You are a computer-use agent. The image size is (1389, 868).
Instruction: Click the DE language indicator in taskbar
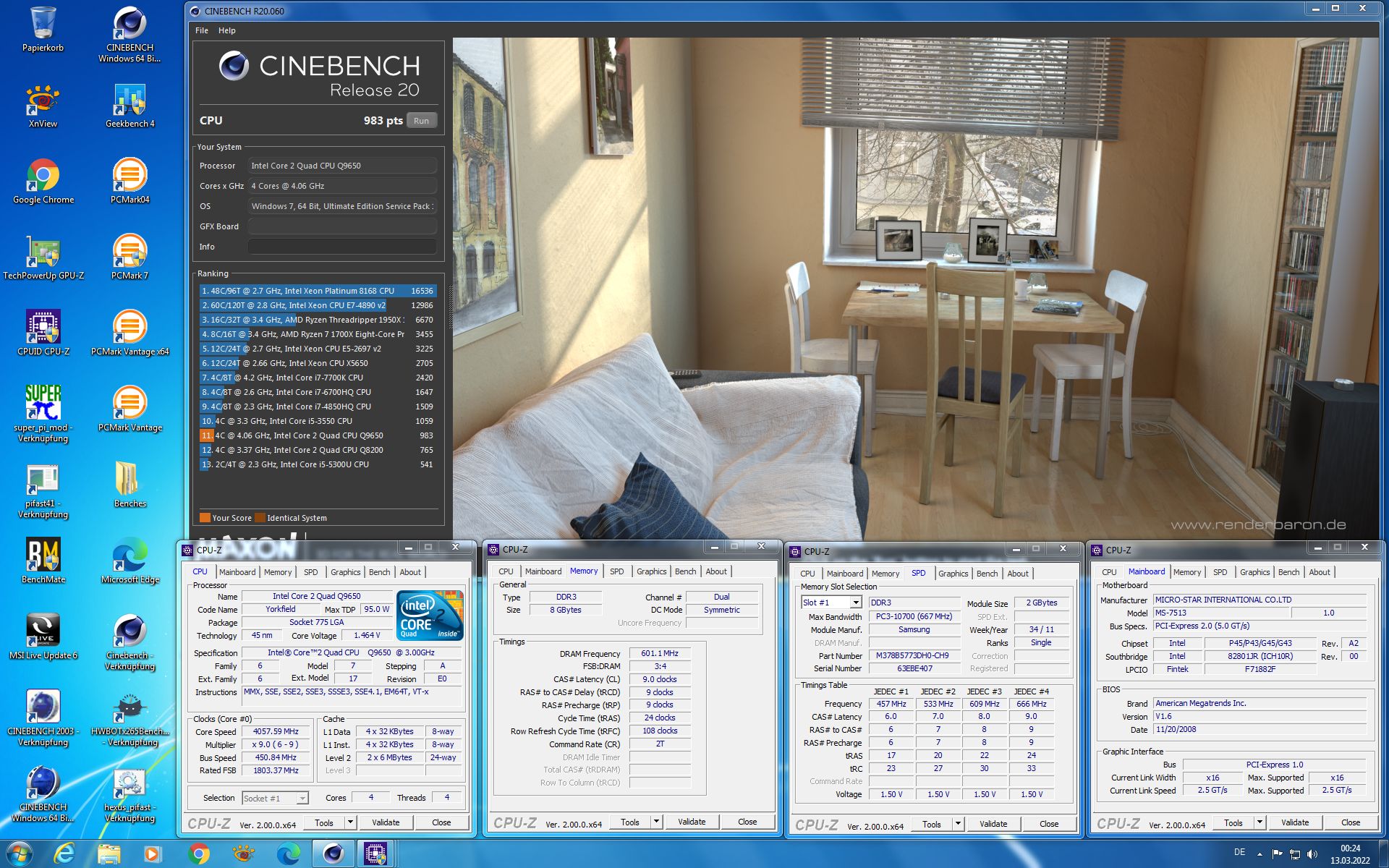click(x=1239, y=852)
